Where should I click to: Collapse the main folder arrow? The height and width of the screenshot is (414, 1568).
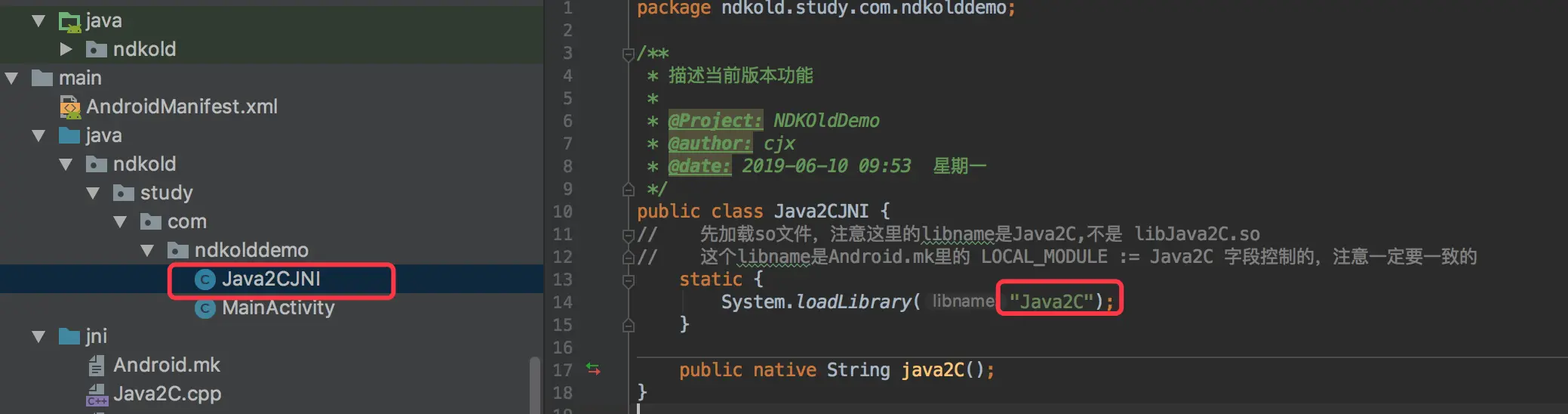[x=11, y=78]
